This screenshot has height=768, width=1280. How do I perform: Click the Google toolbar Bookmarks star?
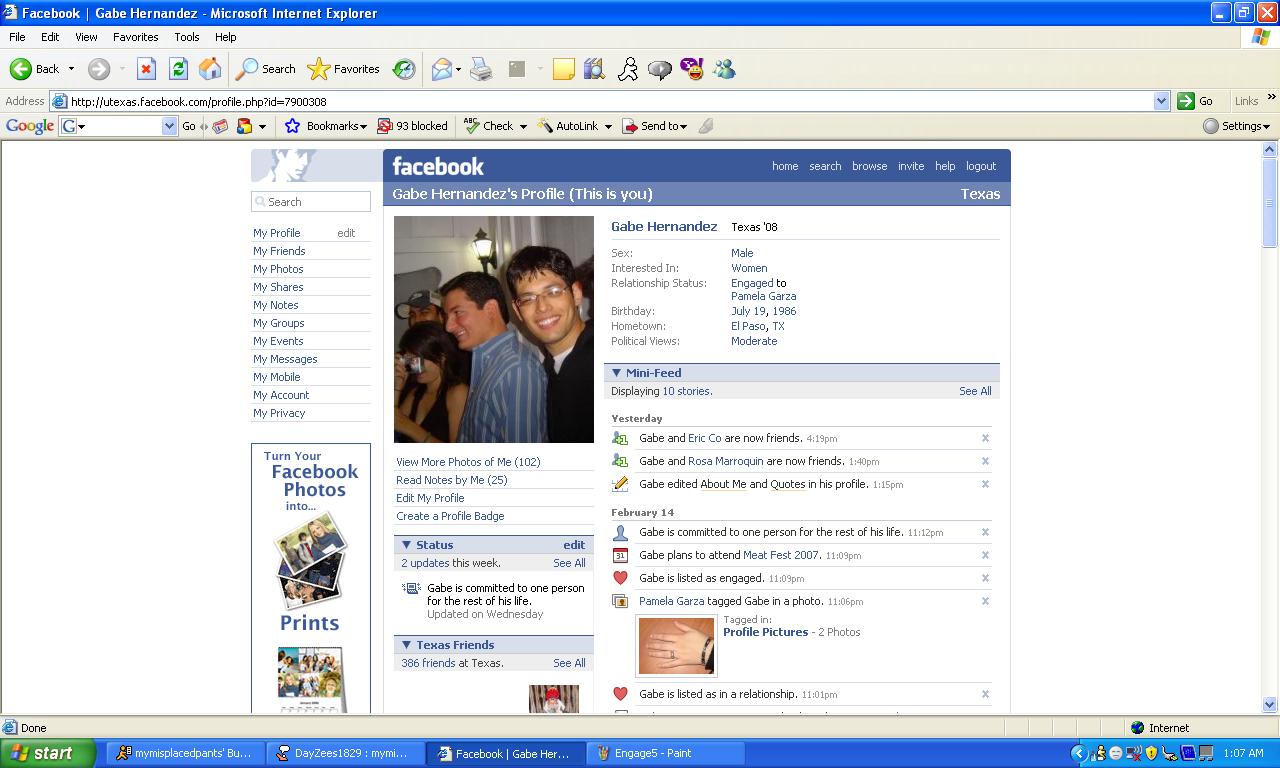[292, 126]
